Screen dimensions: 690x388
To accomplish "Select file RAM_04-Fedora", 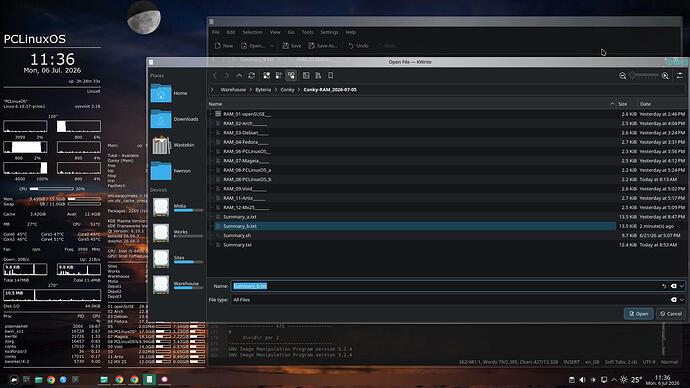I will click(x=246, y=142).
